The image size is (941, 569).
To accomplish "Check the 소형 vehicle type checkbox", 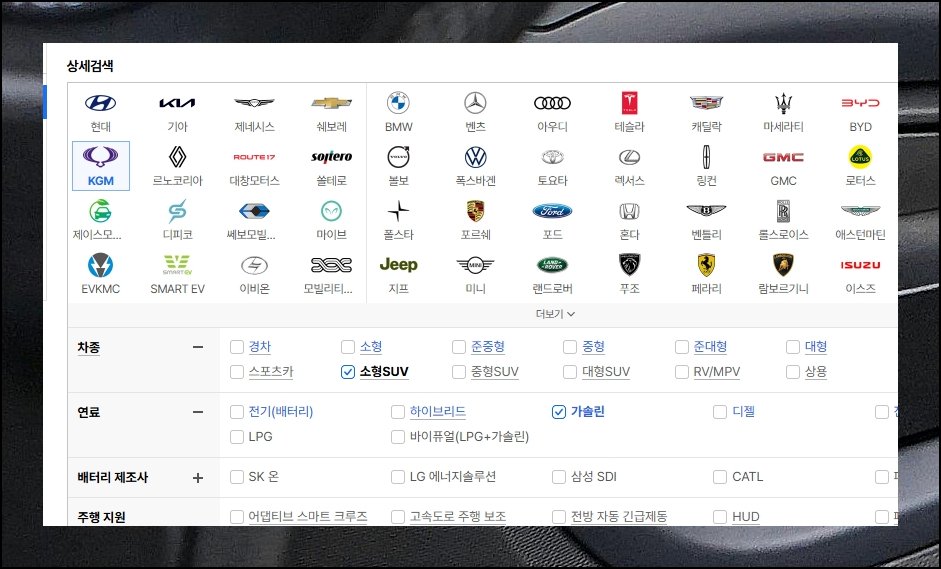I will pos(347,347).
